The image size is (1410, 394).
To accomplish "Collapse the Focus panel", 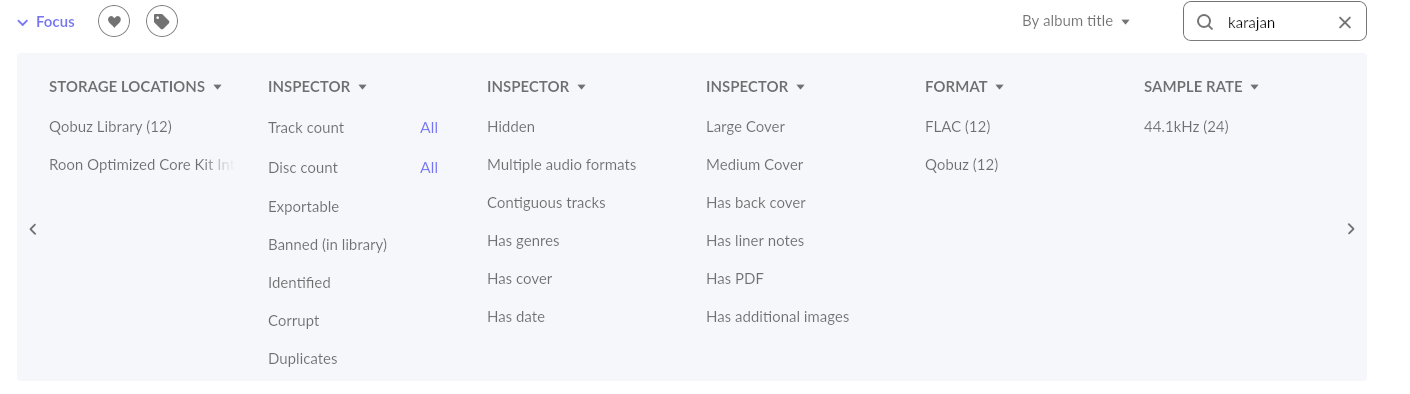I will click(46, 22).
